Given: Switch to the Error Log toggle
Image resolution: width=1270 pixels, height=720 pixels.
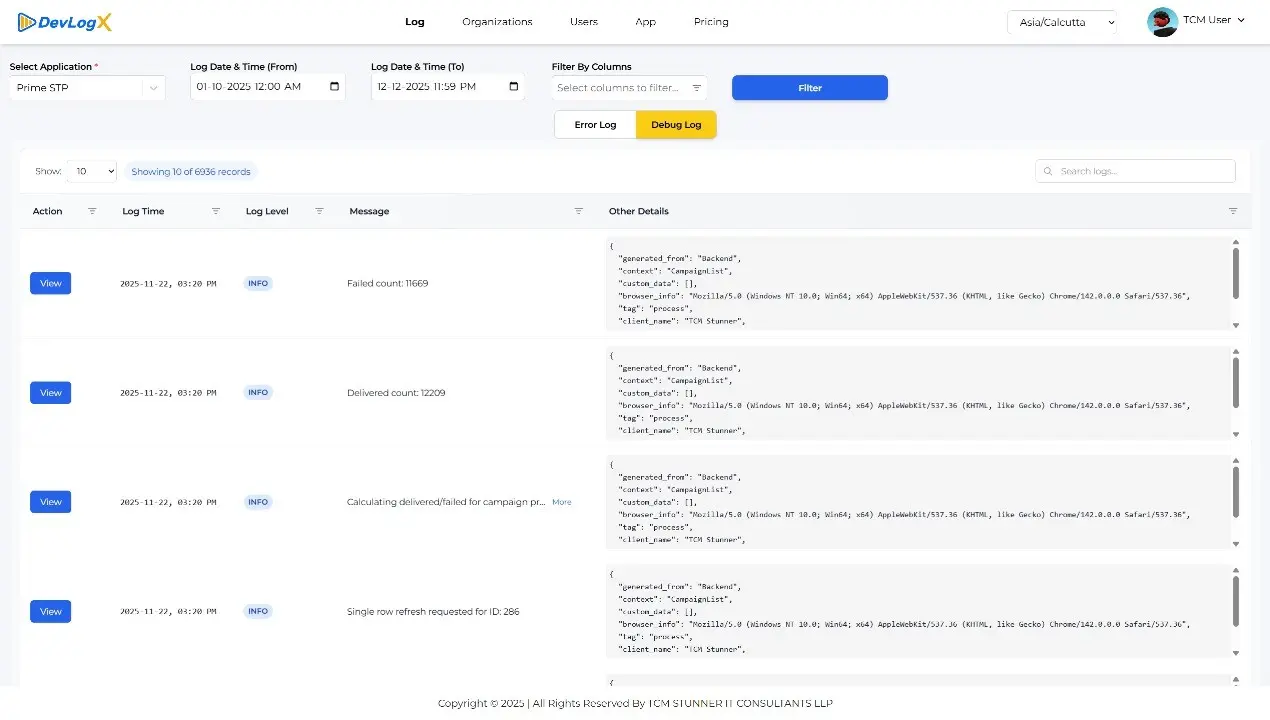Looking at the screenshot, I should tap(595, 125).
